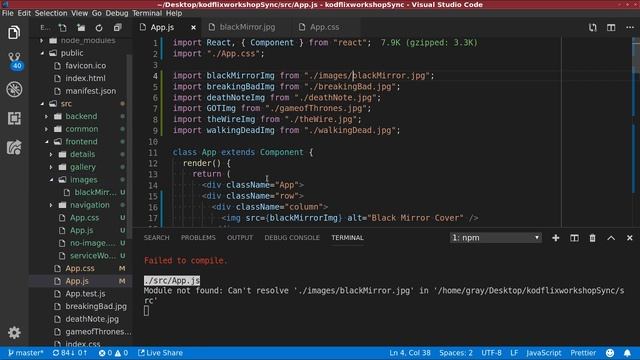Open editor more actions ellipsis
Screen dimensions: 640x360
630,27
